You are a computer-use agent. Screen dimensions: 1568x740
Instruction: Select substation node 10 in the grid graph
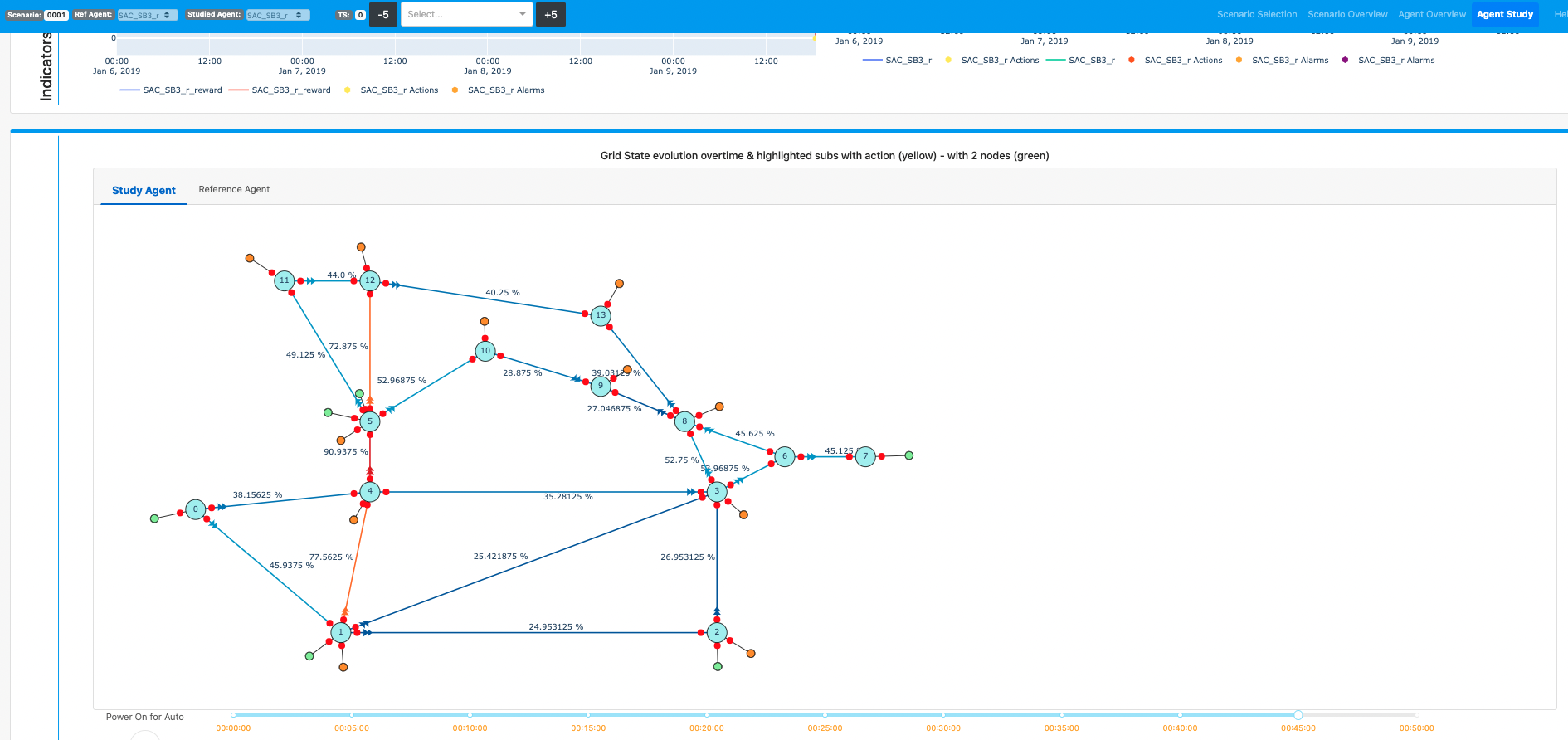pos(485,351)
